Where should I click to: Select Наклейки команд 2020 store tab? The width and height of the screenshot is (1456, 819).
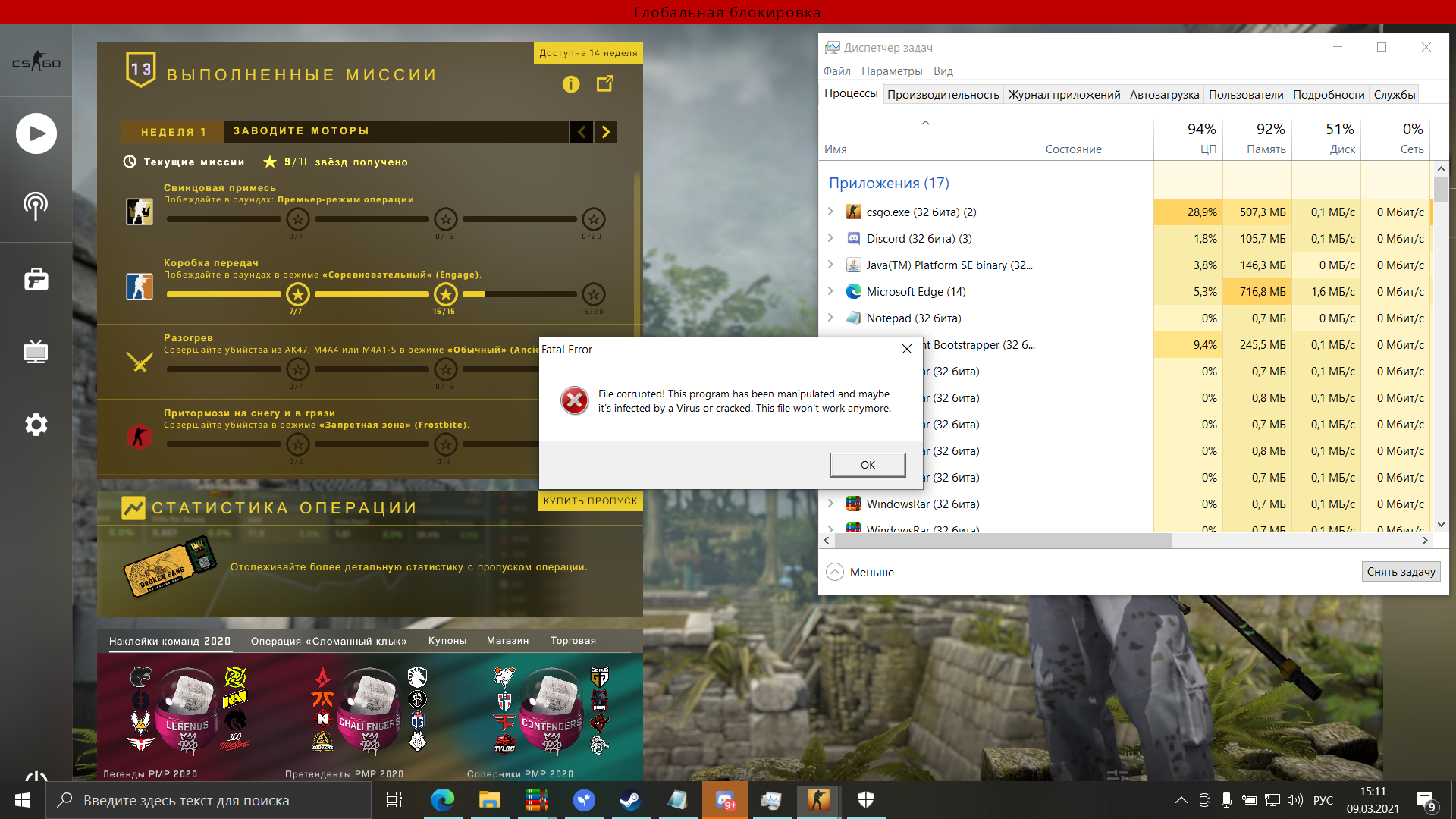tap(170, 641)
